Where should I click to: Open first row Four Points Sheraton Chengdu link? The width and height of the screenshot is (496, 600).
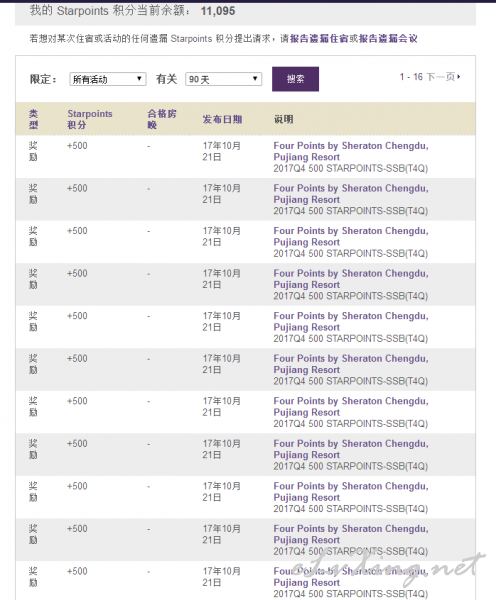[x=351, y=152]
